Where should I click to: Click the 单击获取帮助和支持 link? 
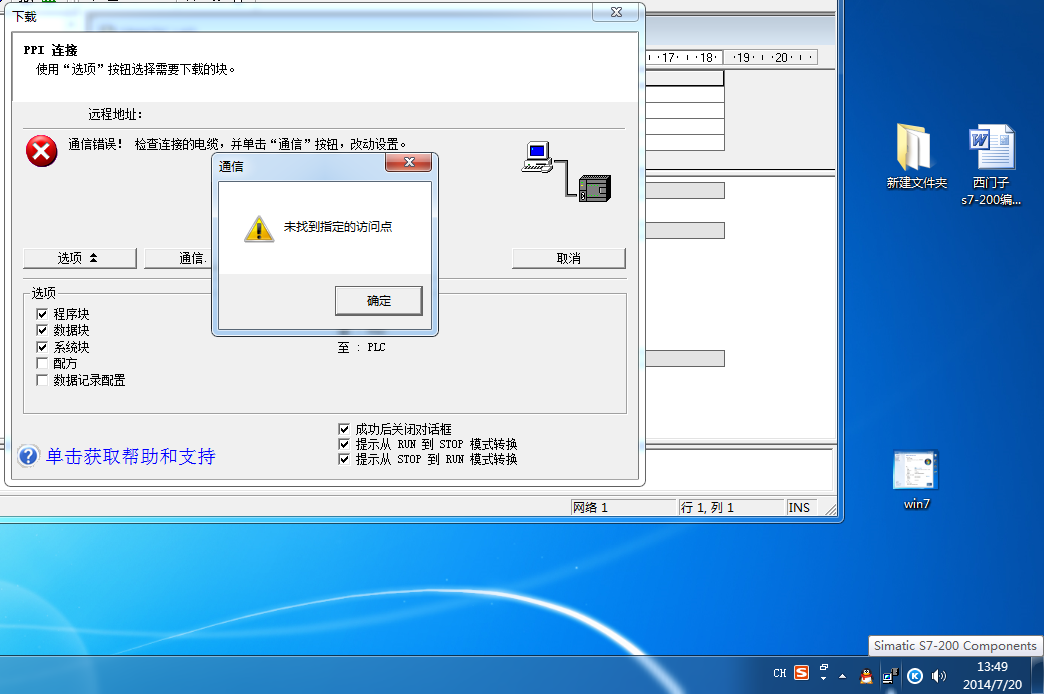pos(130,457)
